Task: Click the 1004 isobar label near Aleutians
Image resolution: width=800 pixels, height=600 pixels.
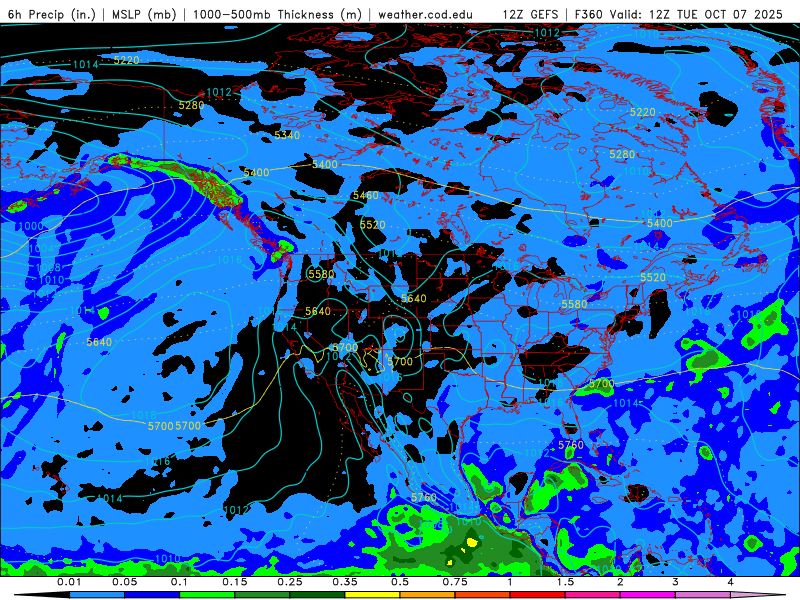Action: [41, 248]
